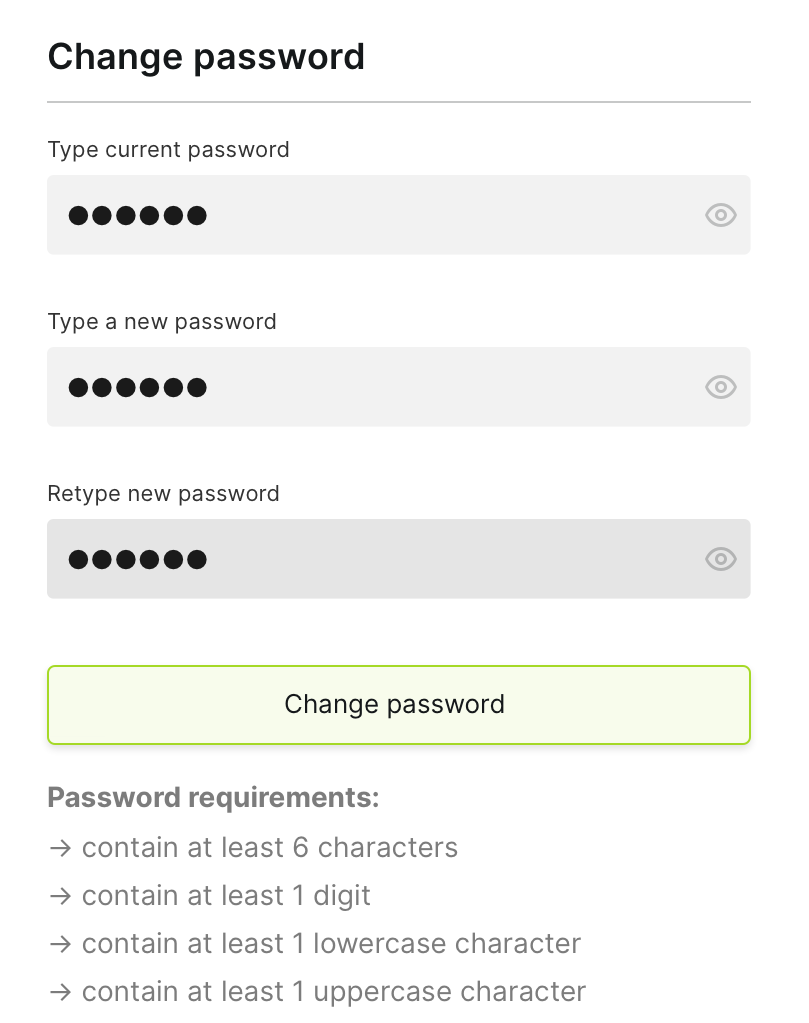Click the bold Change password page heading
This screenshot has width=809, height=1023.
206,57
